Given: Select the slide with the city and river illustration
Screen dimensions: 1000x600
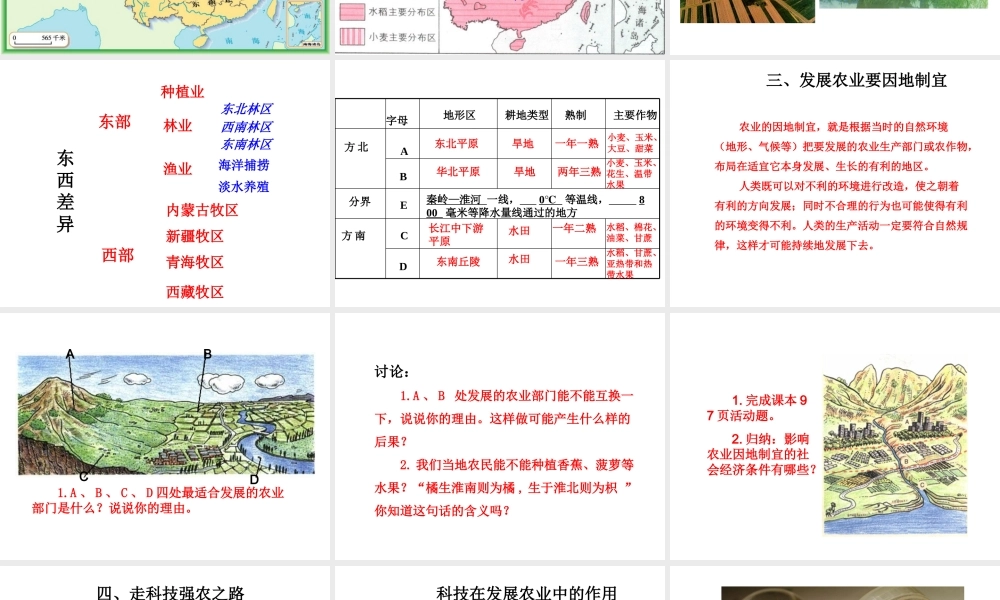Looking at the screenshot, I should point(835,436).
